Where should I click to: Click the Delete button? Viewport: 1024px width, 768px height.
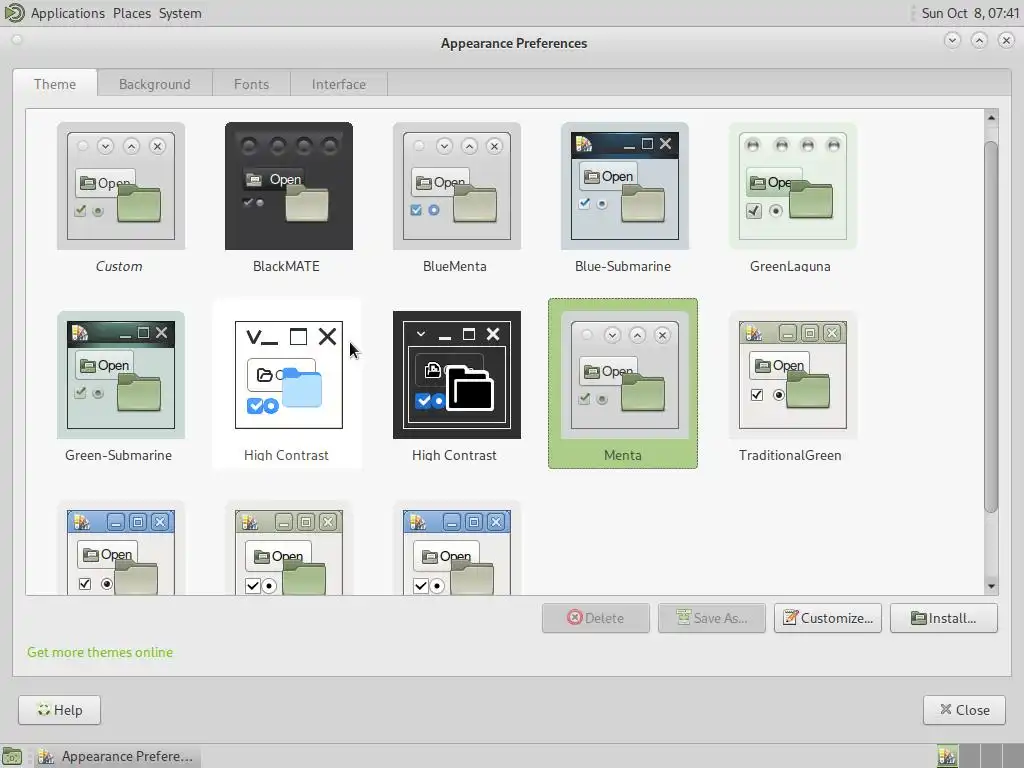596,618
